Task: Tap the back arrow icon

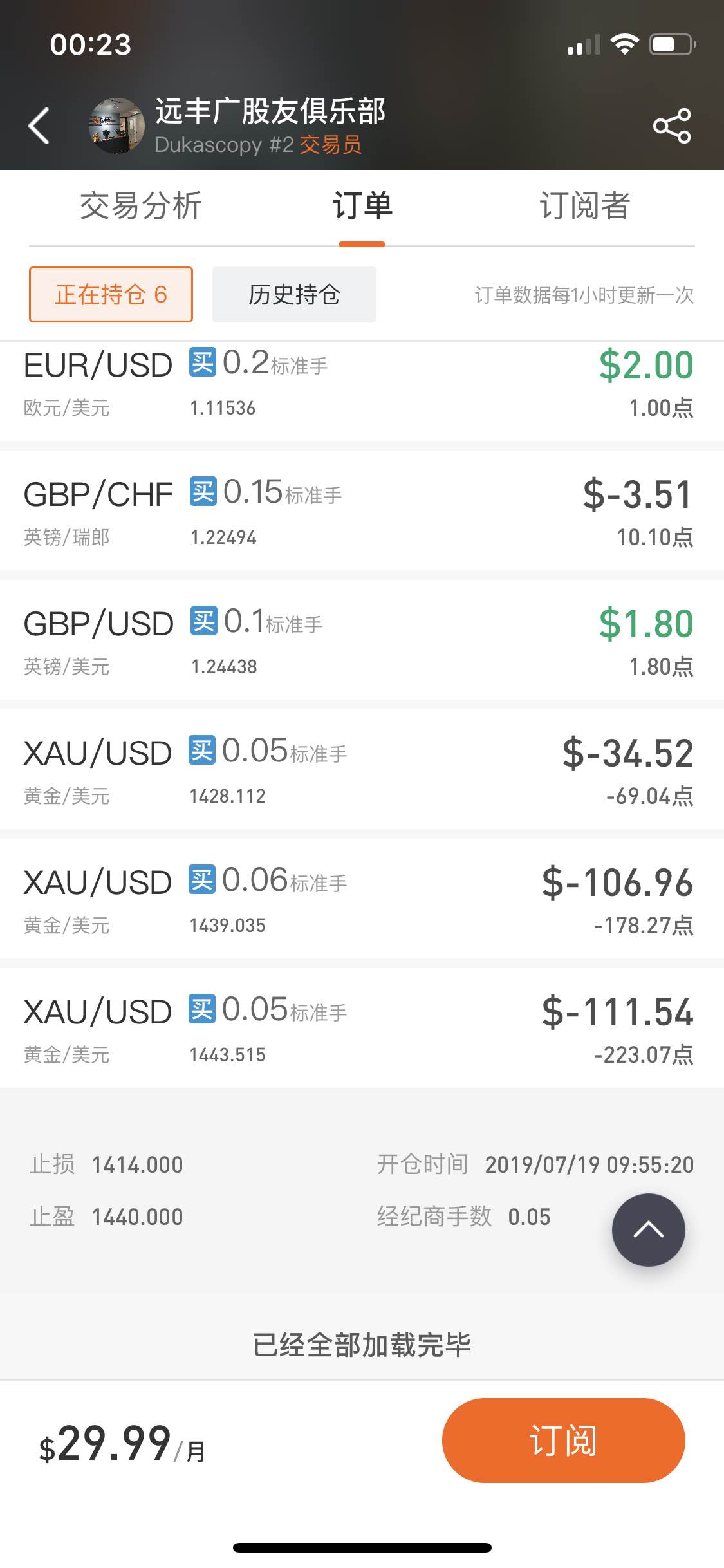Action: (39, 126)
